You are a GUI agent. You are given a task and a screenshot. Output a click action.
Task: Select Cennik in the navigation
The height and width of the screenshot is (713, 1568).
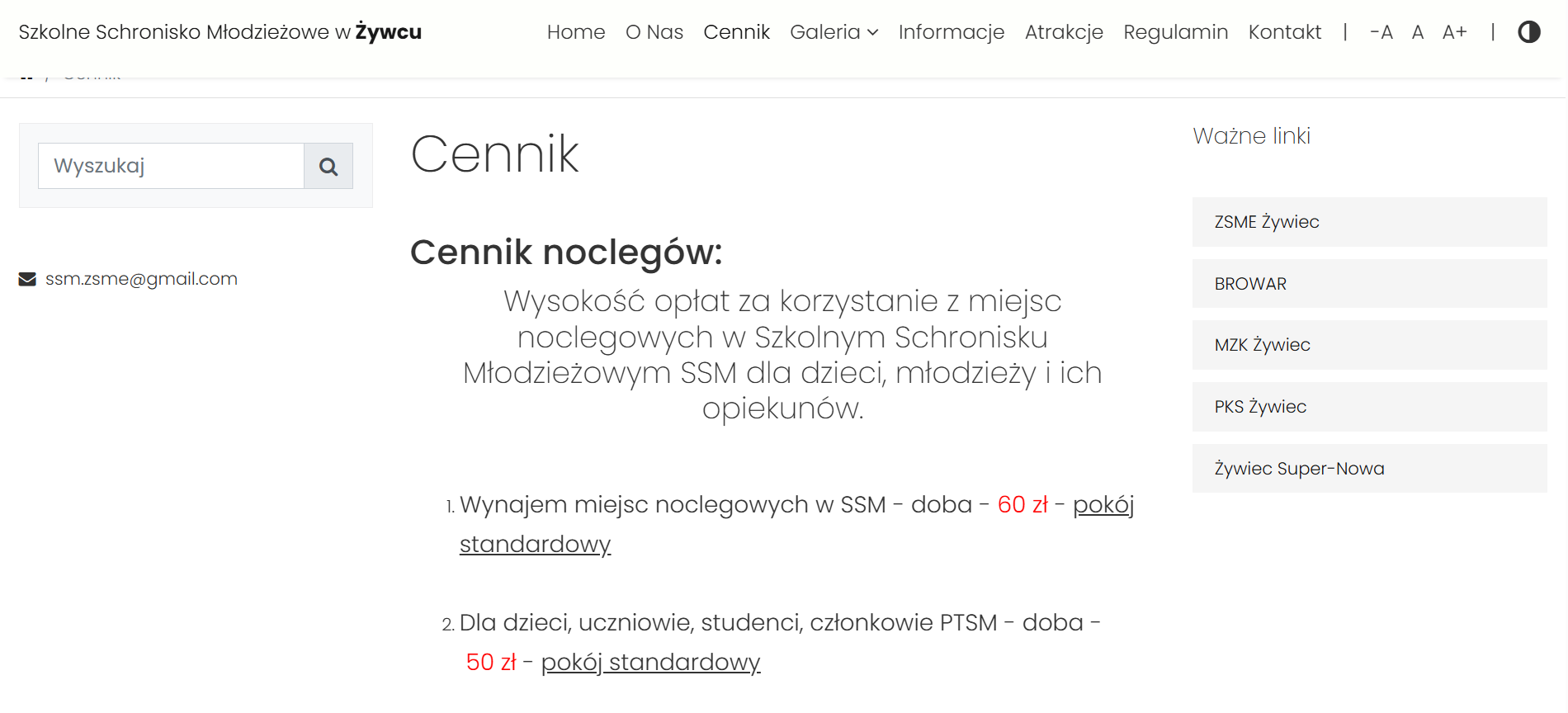[x=736, y=32]
